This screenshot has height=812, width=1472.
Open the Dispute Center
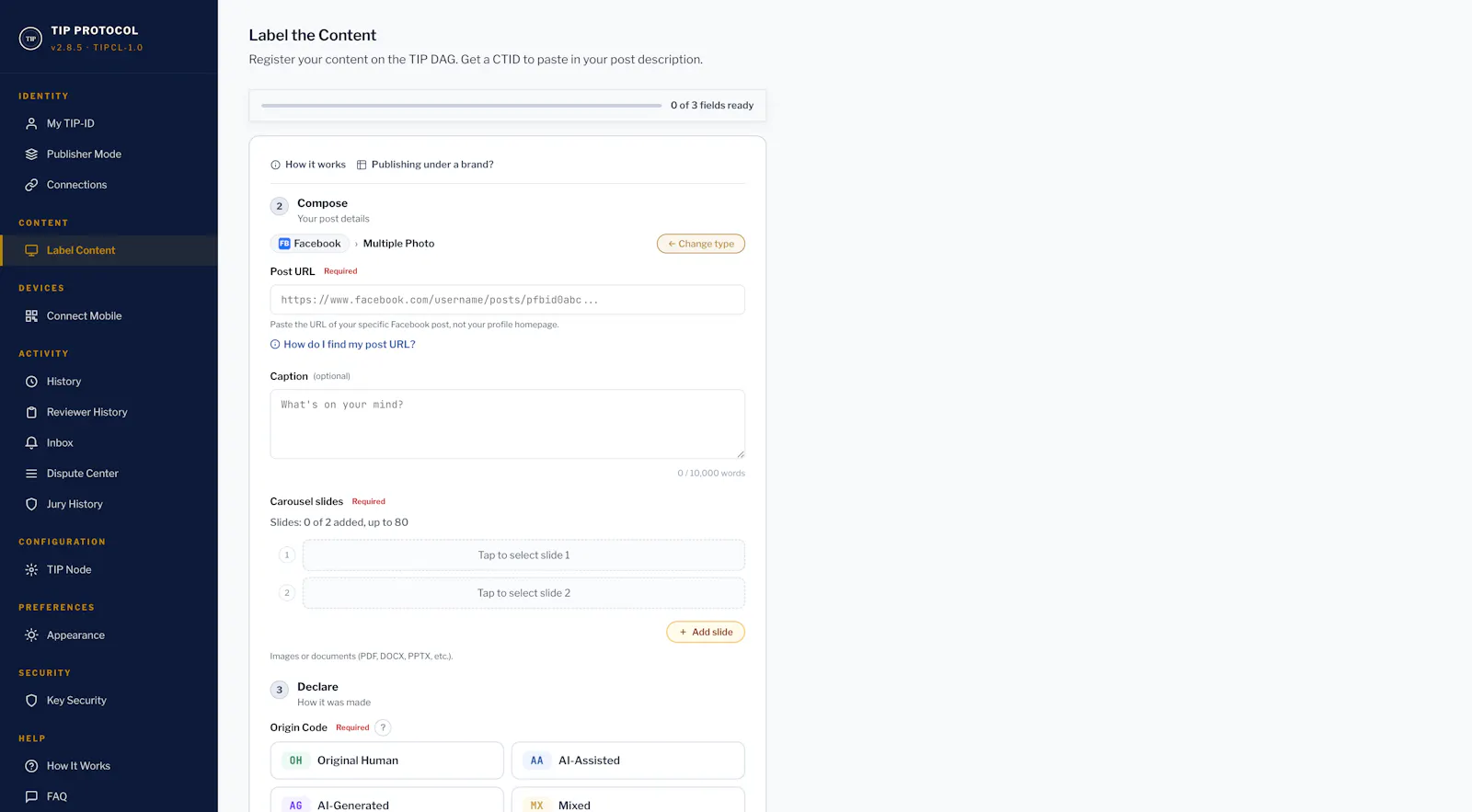[109, 474]
